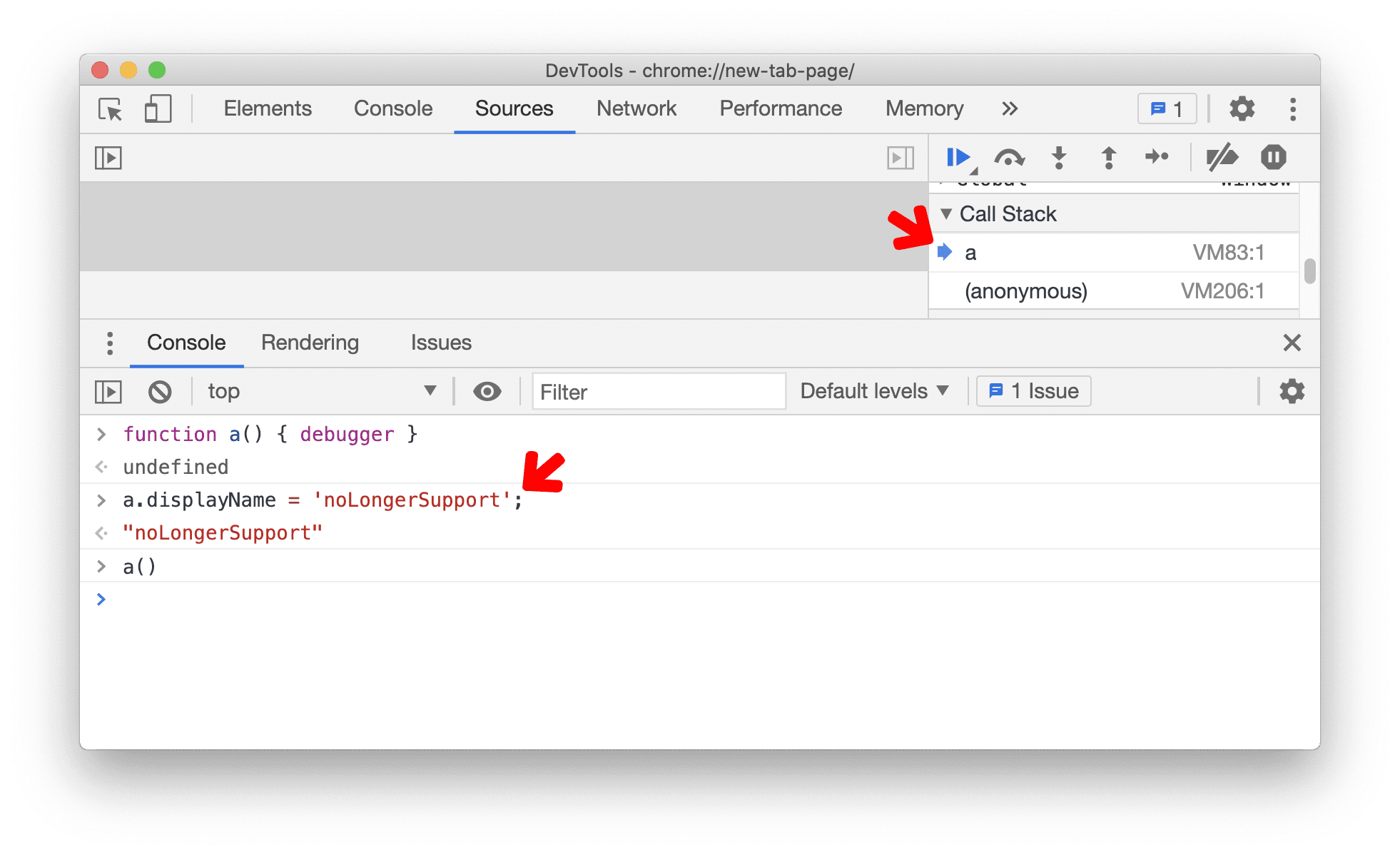
Task: Click the Resume script execution button
Action: click(956, 157)
